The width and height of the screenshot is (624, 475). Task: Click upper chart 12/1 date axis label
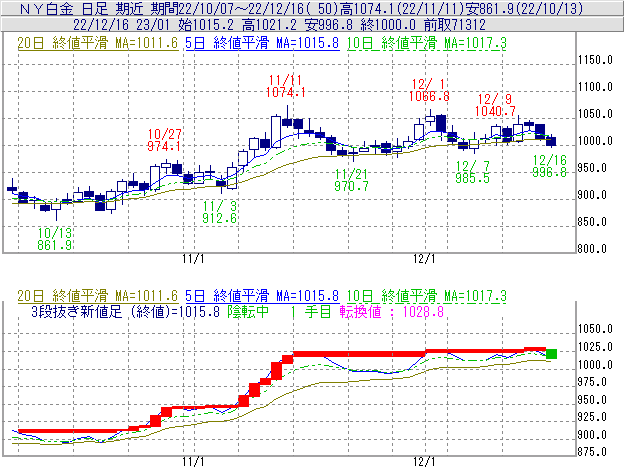click(x=424, y=259)
